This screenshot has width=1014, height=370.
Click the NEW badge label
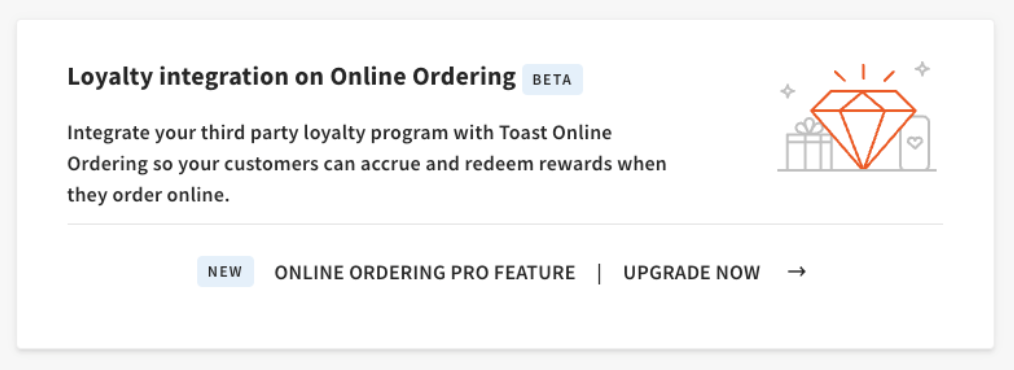(225, 272)
